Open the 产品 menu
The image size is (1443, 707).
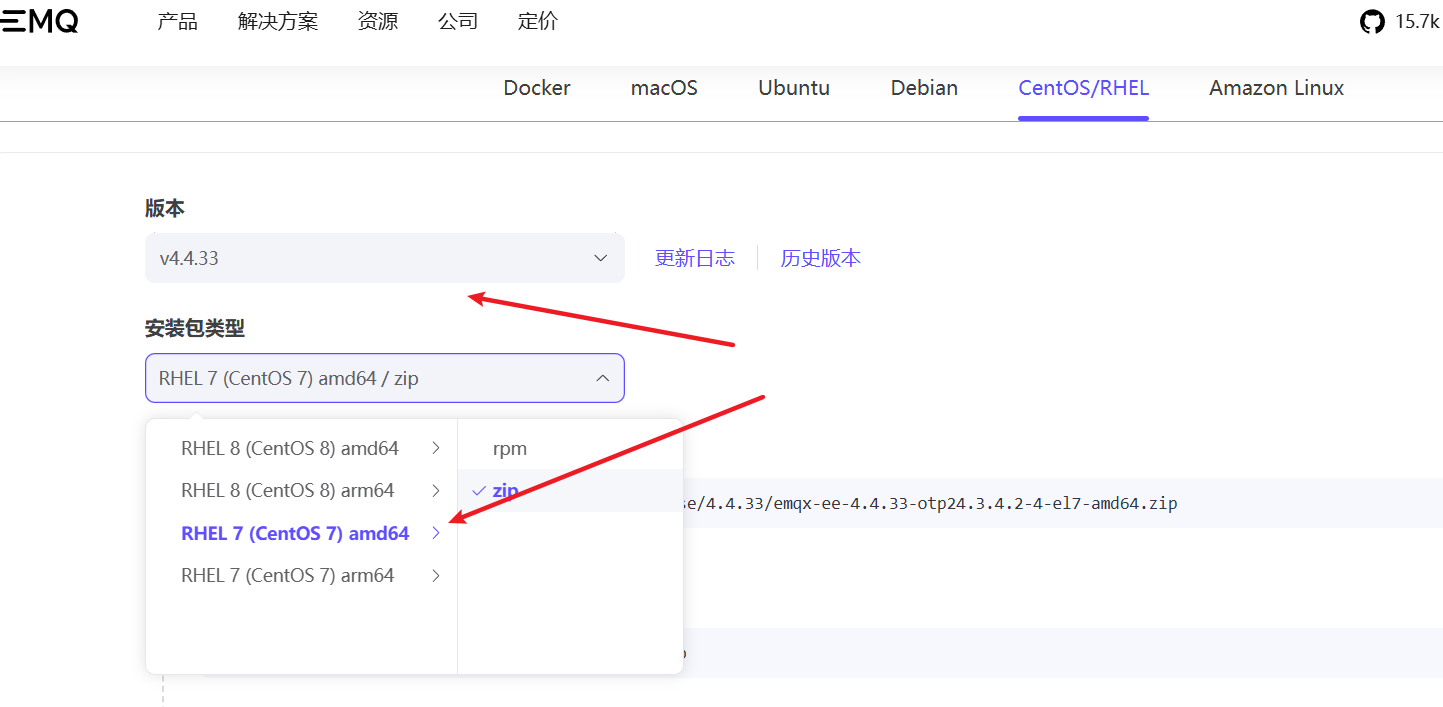pyautogui.click(x=177, y=22)
